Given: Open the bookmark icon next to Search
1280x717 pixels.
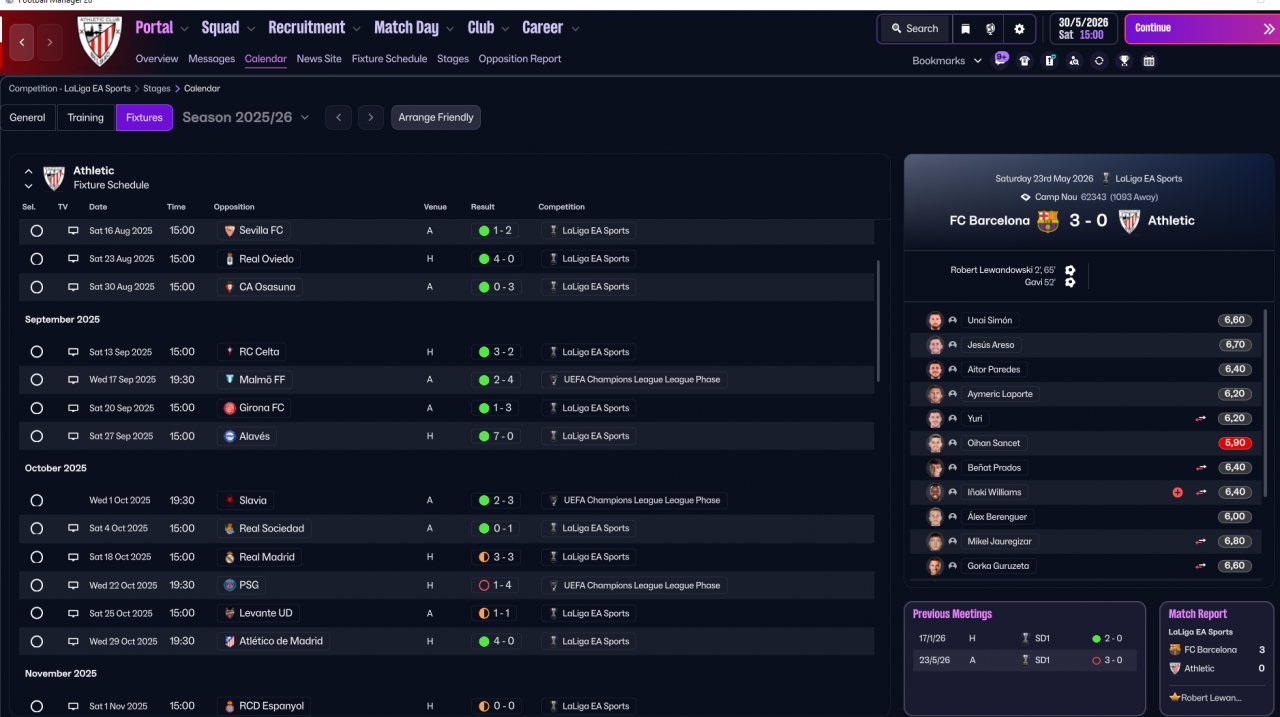Looking at the screenshot, I should pyautogui.click(x=965, y=29).
